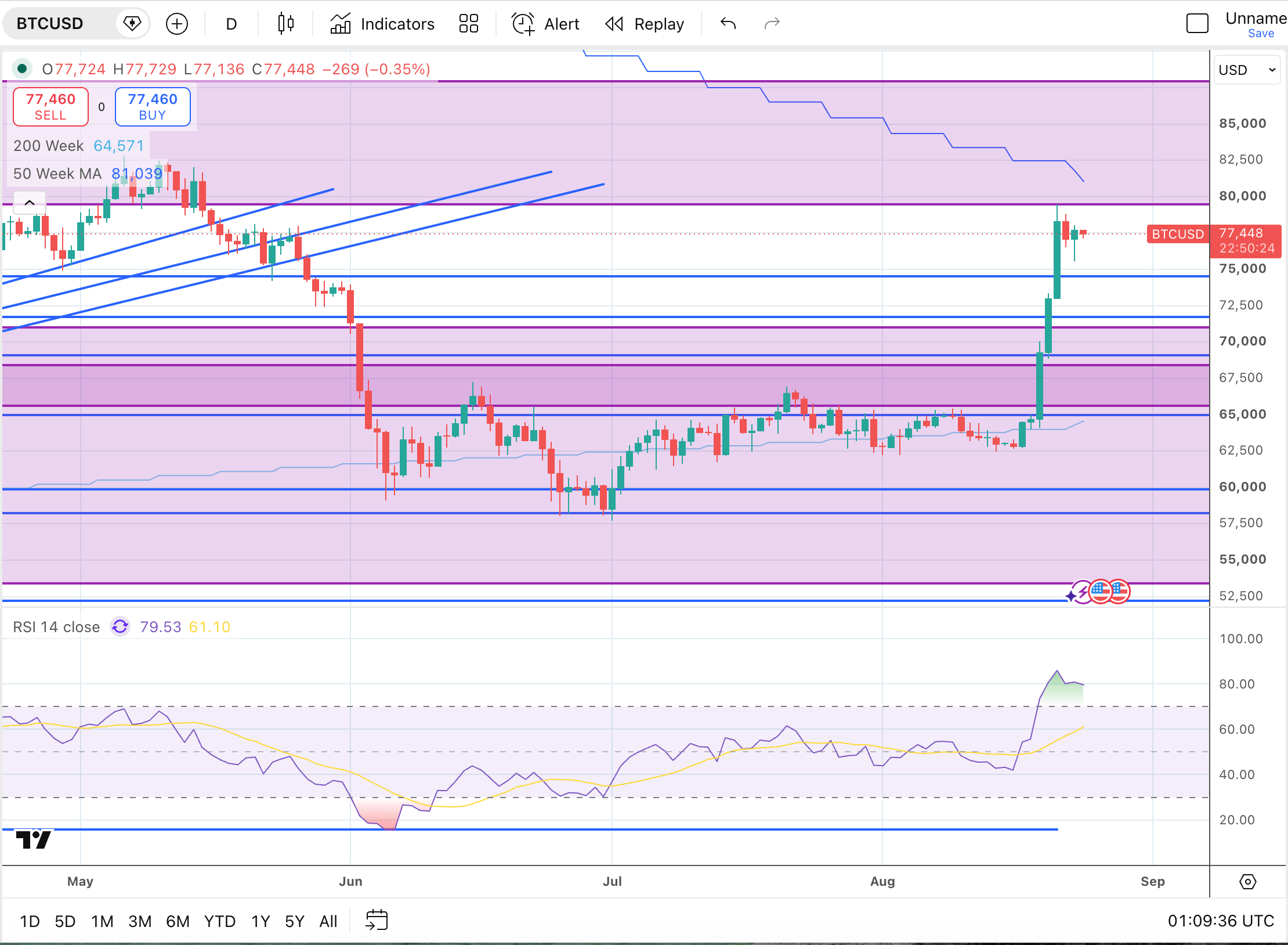Open the USD currency dropdown

point(1247,70)
